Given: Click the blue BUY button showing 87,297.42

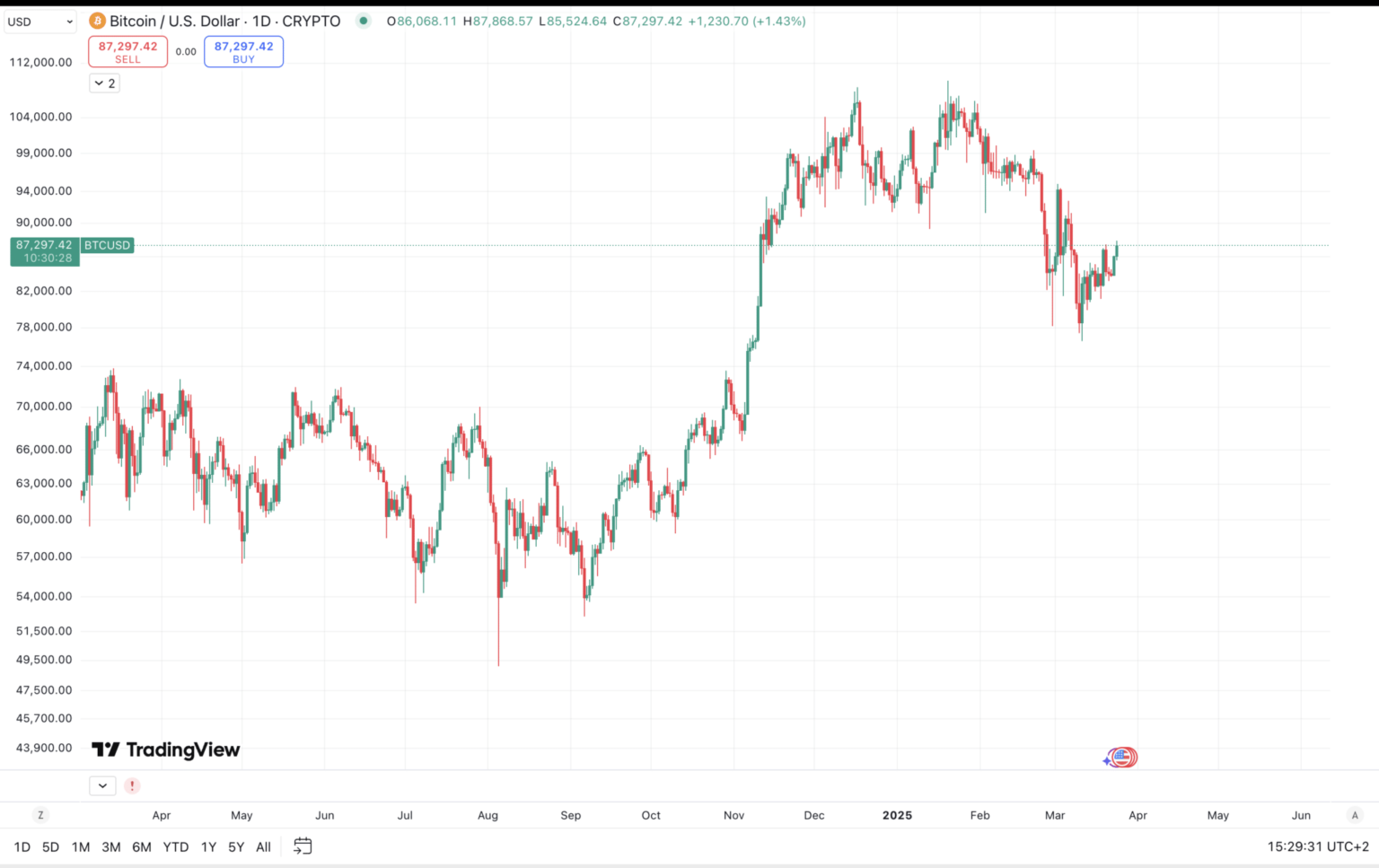Looking at the screenshot, I should click(x=243, y=51).
